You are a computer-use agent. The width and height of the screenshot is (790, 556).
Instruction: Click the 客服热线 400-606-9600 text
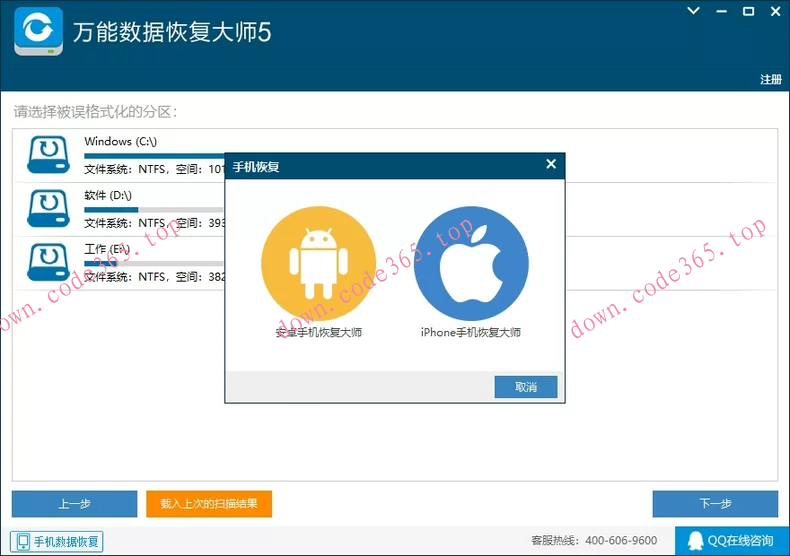(594, 541)
